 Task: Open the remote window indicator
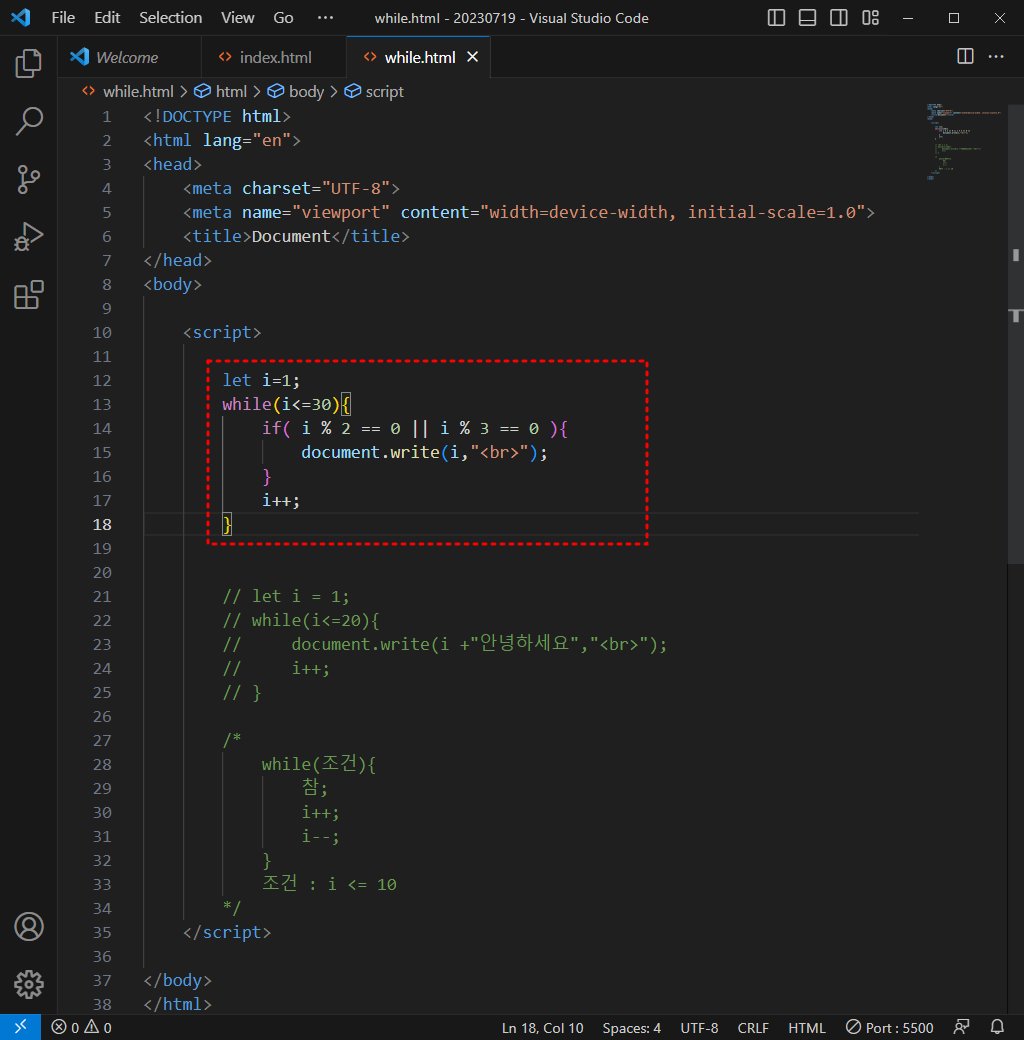point(21,1027)
